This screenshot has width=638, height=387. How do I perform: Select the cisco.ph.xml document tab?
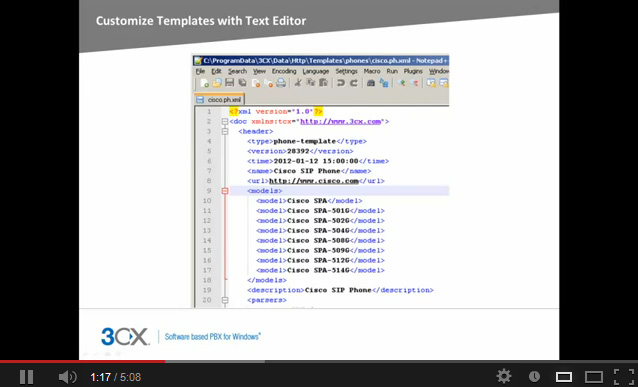click(x=219, y=99)
